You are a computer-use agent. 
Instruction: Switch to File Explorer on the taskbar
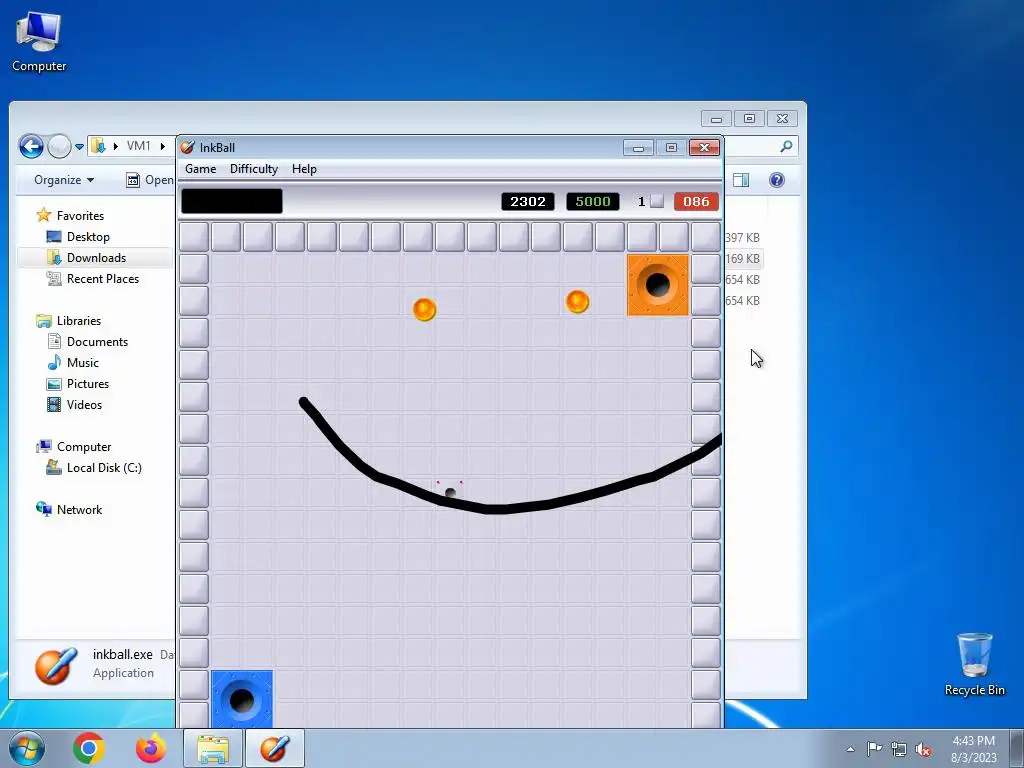coord(213,748)
